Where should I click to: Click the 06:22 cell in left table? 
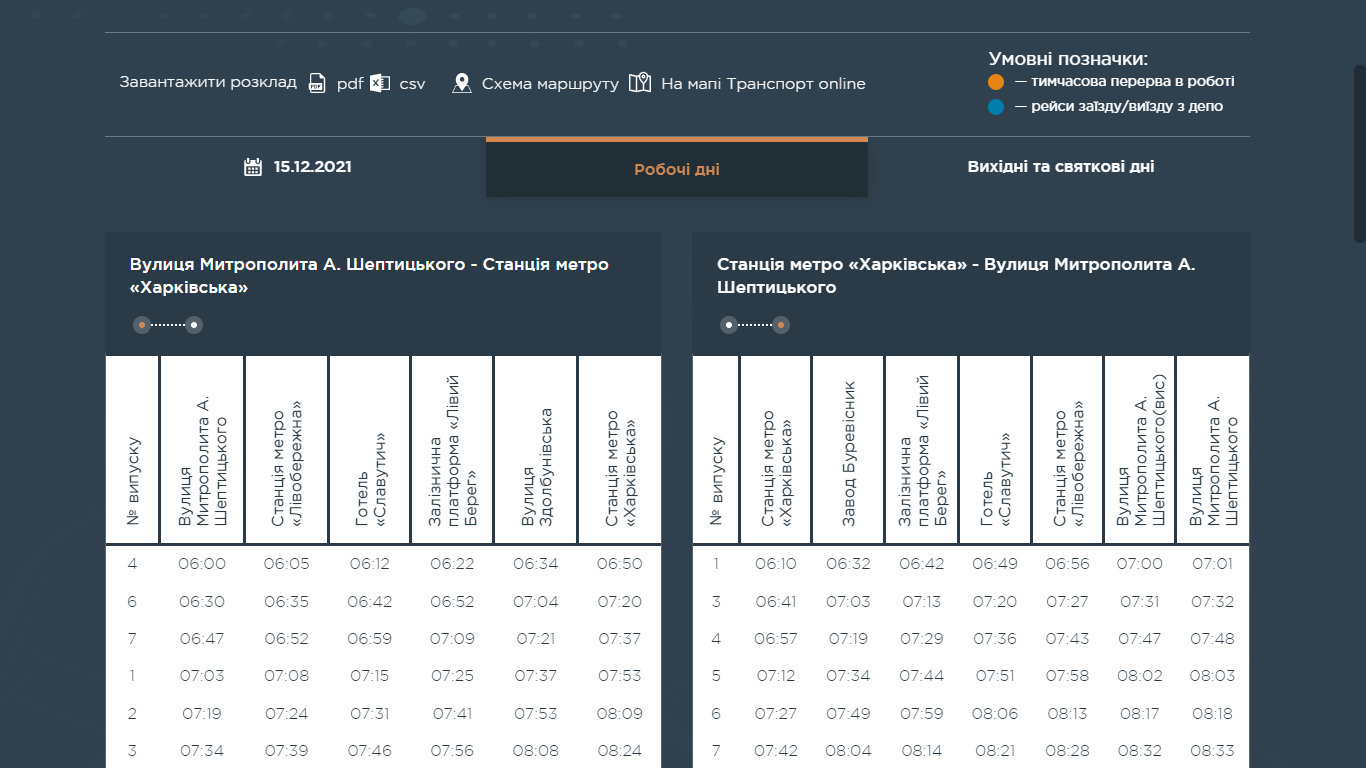coord(452,564)
